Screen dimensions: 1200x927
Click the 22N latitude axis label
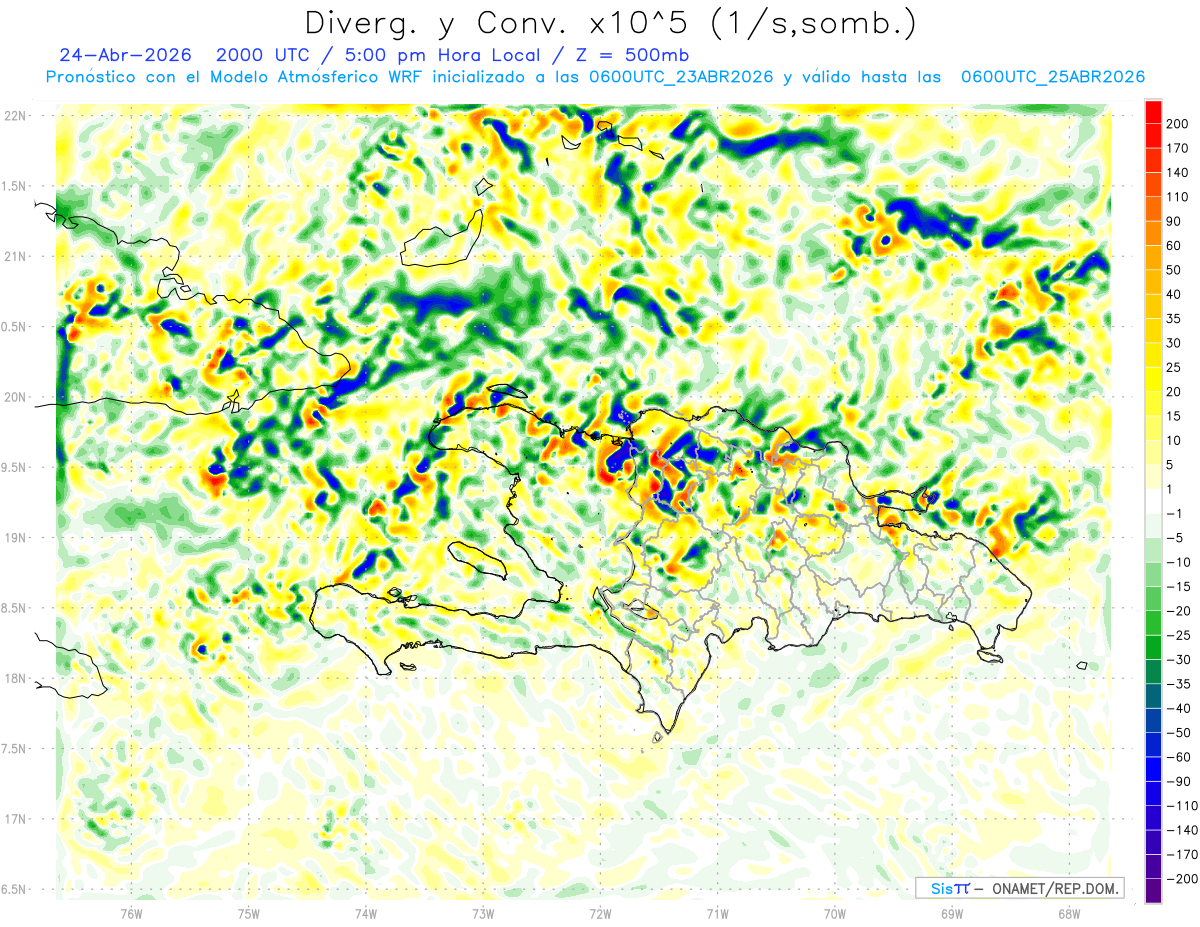click(15, 115)
